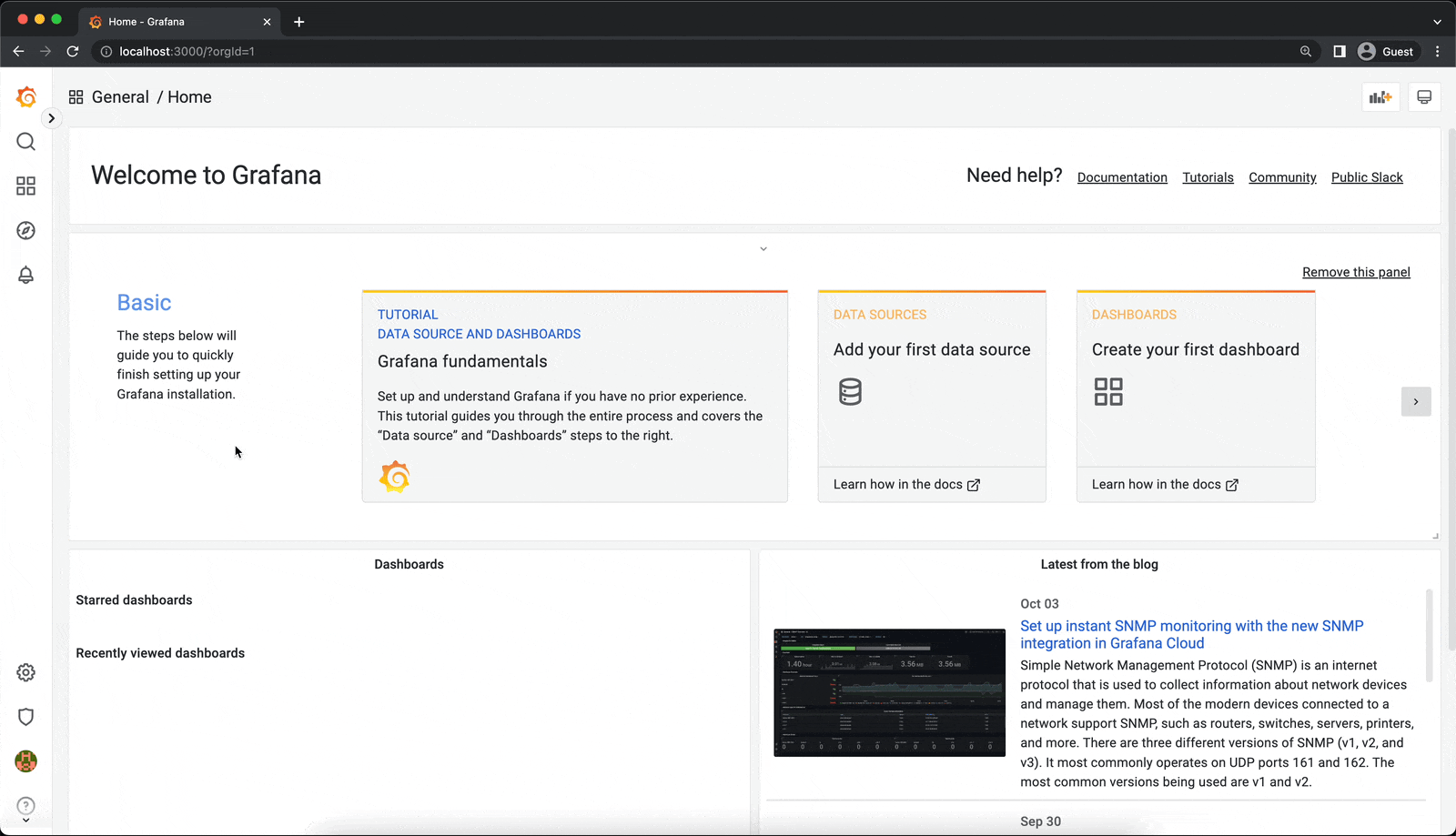This screenshot has height=836, width=1456.
Task: Open the SNMP blog post thumbnail
Action: 888,691
